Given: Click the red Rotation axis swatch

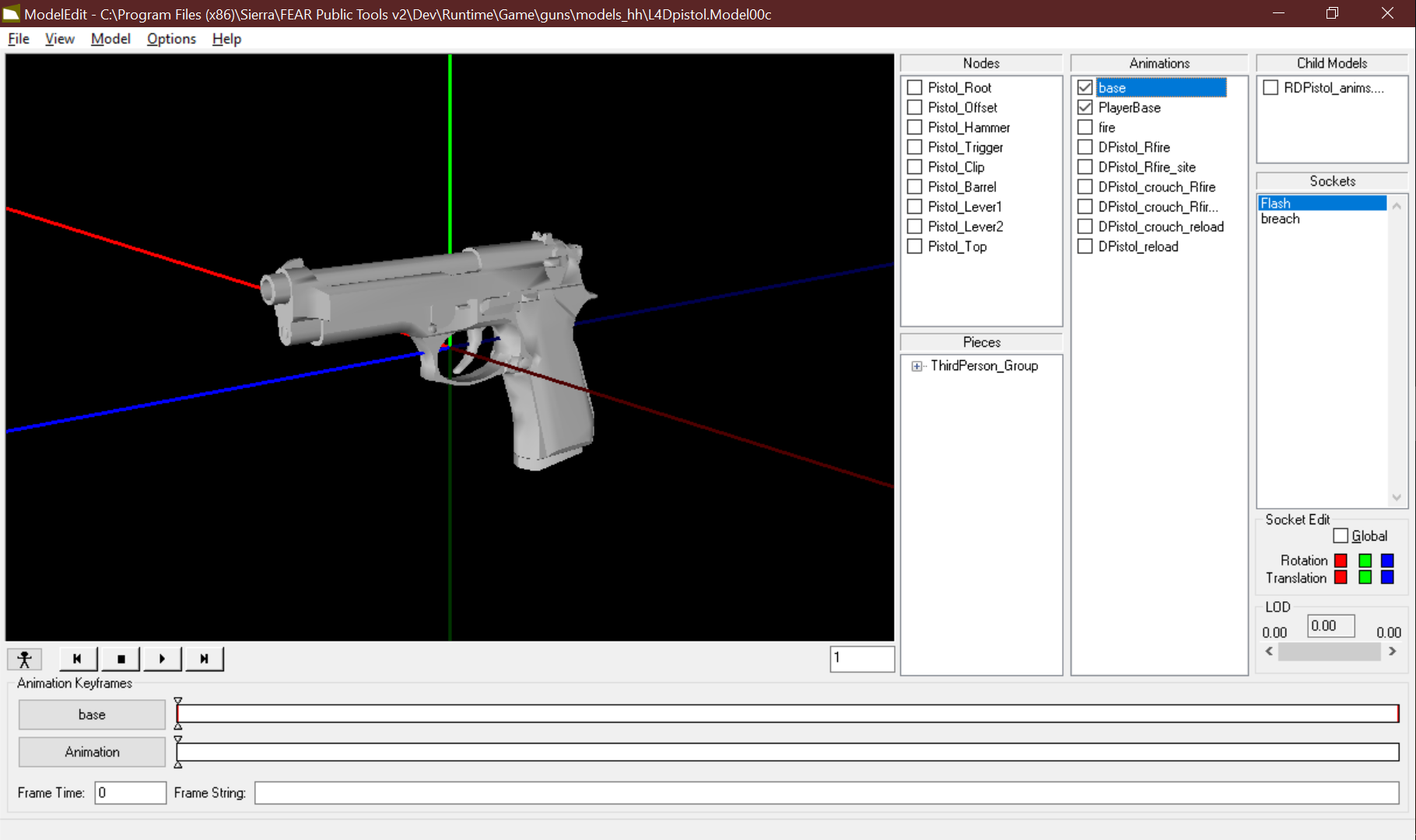Looking at the screenshot, I should point(1341,560).
